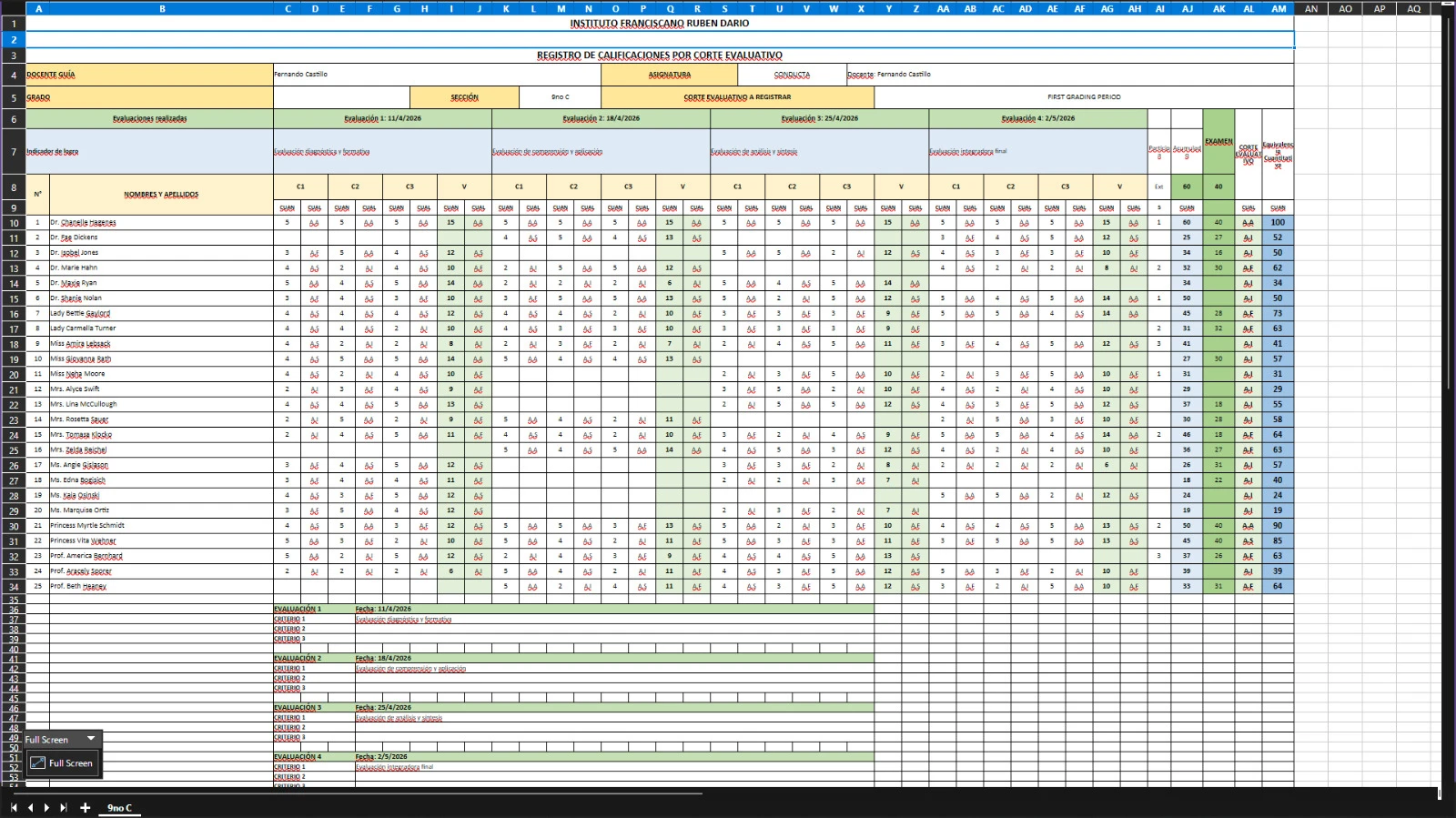
Task: Select student Dr. Chanelle Hagenes name cell
Action: [x=161, y=222]
